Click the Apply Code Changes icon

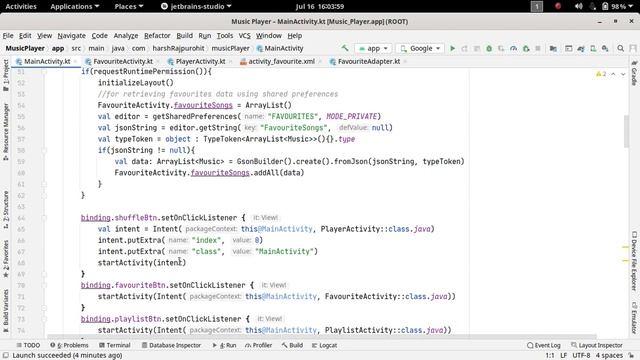pyautogui.click(x=477, y=48)
